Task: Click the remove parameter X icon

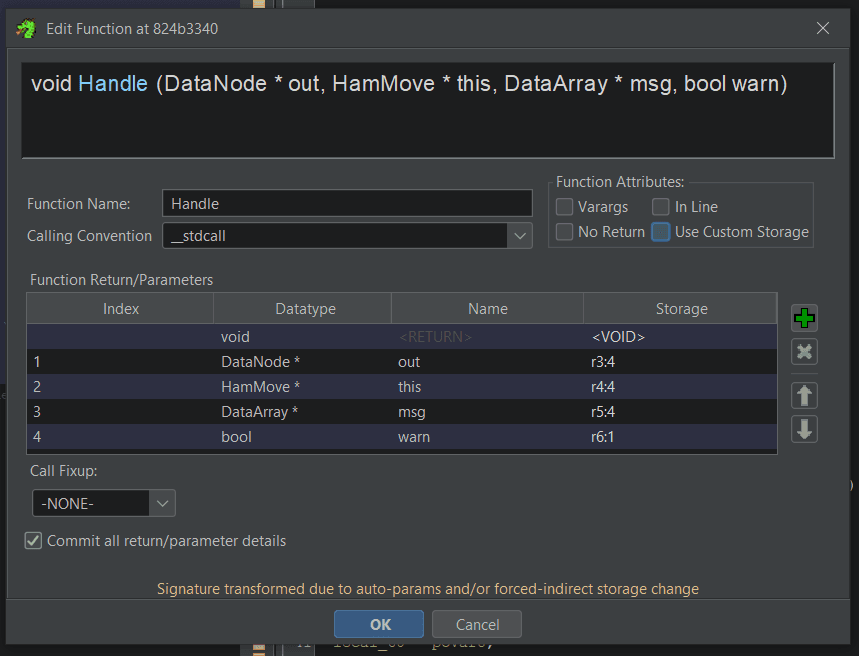Action: [804, 351]
